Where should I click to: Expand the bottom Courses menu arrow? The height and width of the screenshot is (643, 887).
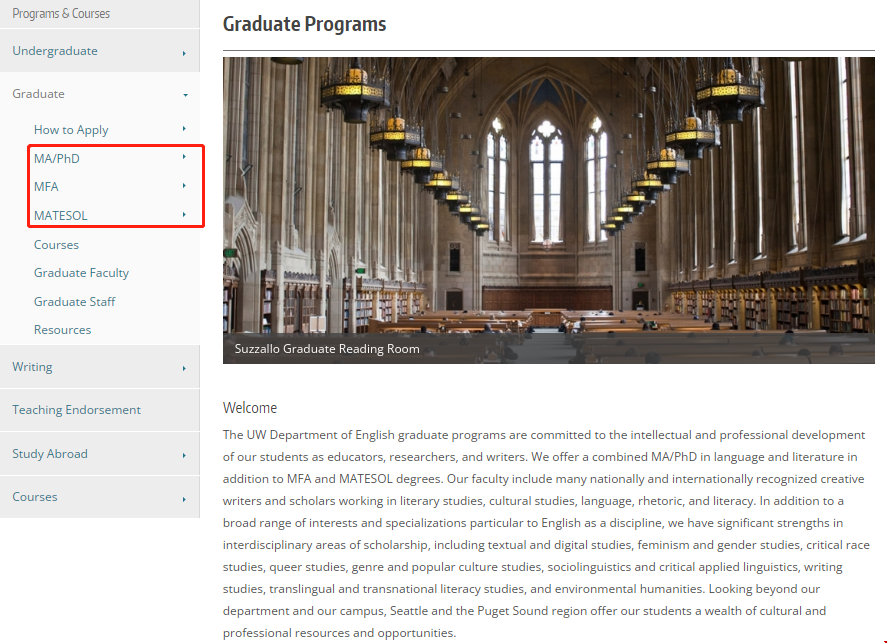184,498
